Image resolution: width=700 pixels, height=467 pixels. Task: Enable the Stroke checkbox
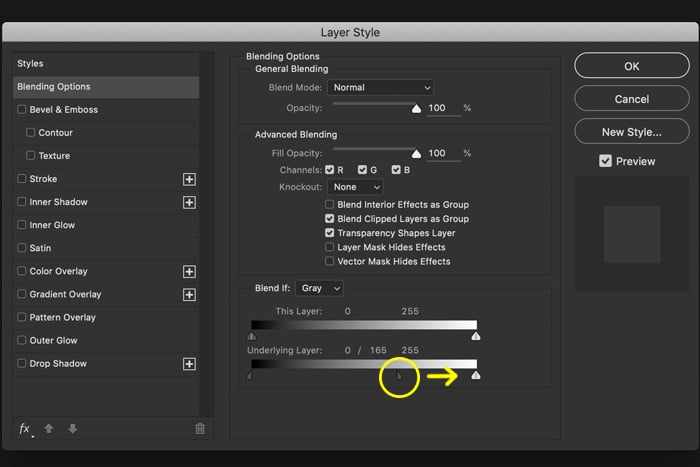click(x=21, y=179)
